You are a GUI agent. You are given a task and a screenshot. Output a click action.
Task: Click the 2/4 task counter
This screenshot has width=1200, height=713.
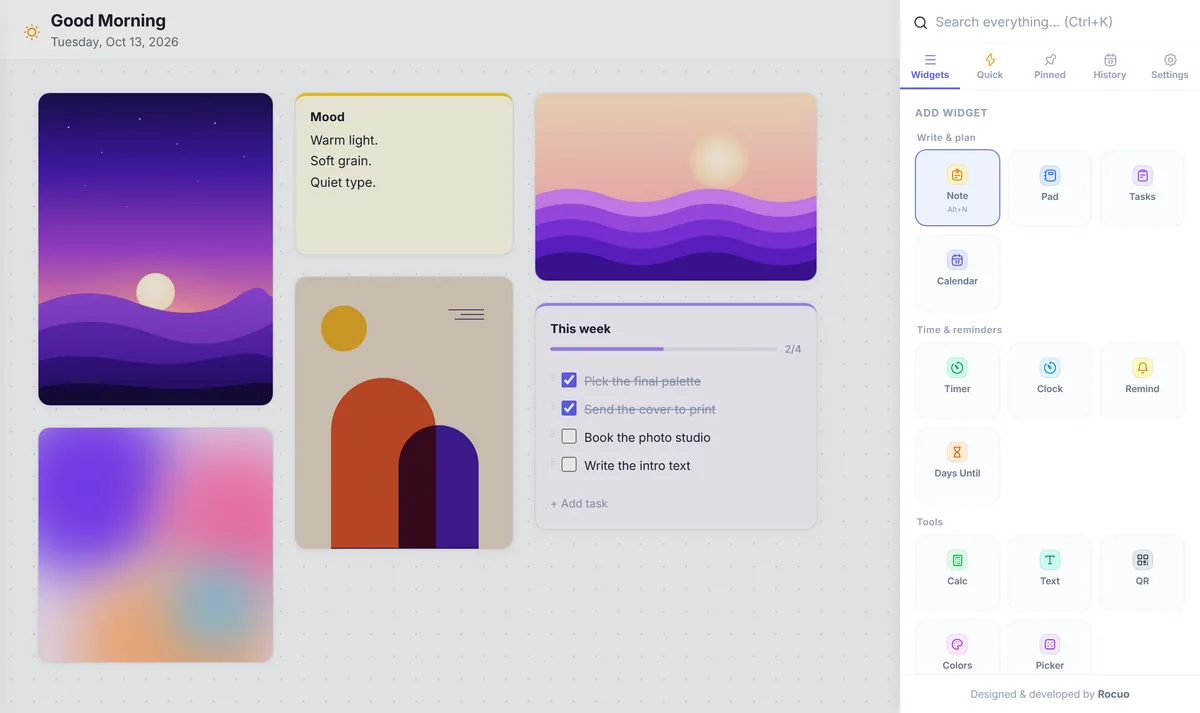(x=793, y=349)
